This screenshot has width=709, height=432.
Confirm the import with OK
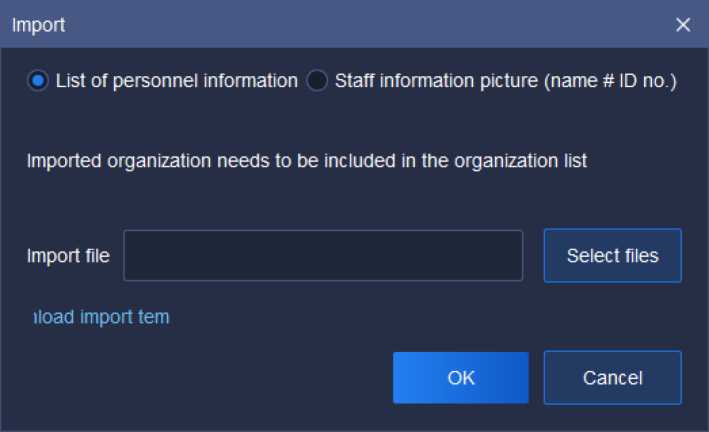pos(461,377)
